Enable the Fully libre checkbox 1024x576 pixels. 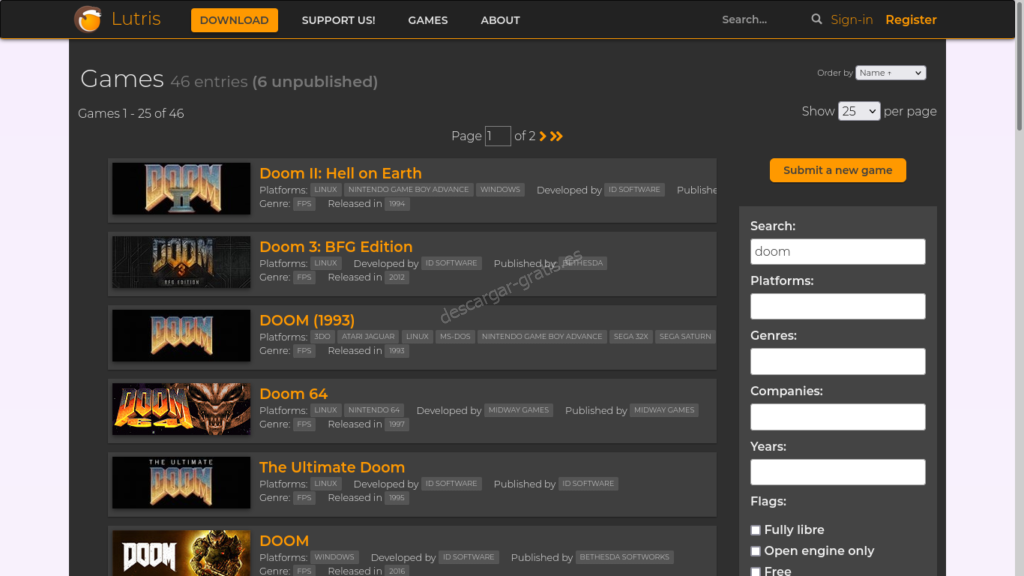coord(756,530)
